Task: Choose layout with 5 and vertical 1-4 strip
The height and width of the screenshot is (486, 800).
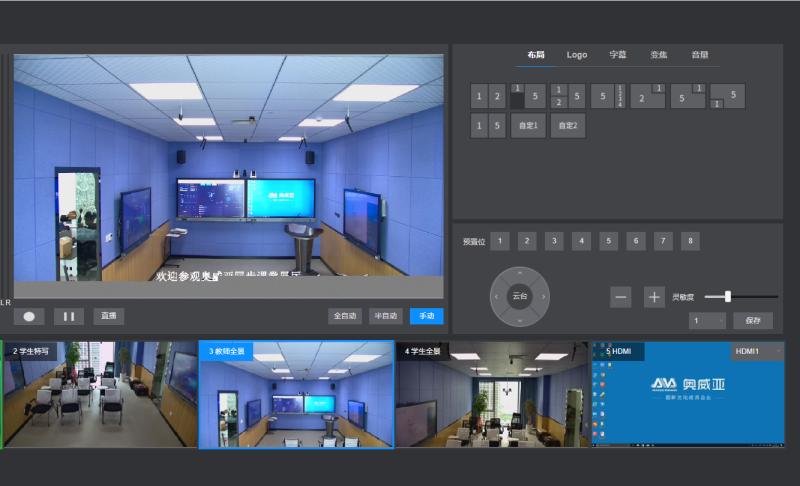Action: 608,96
